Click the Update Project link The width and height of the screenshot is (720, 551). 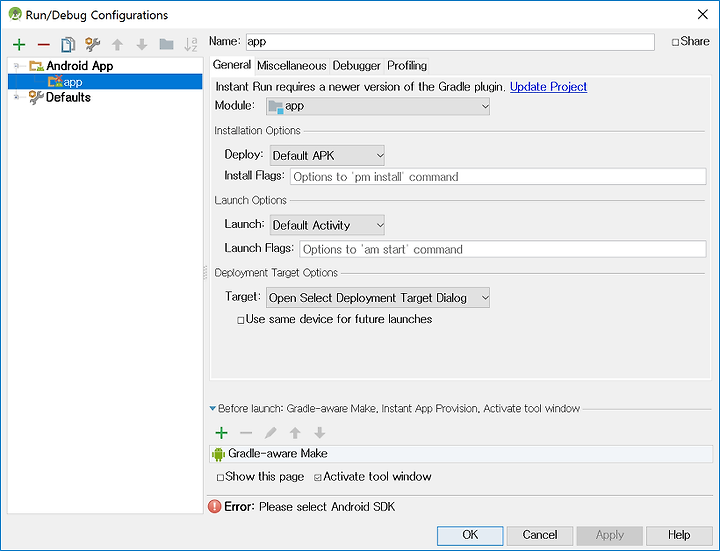pyautogui.click(x=548, y=87)
